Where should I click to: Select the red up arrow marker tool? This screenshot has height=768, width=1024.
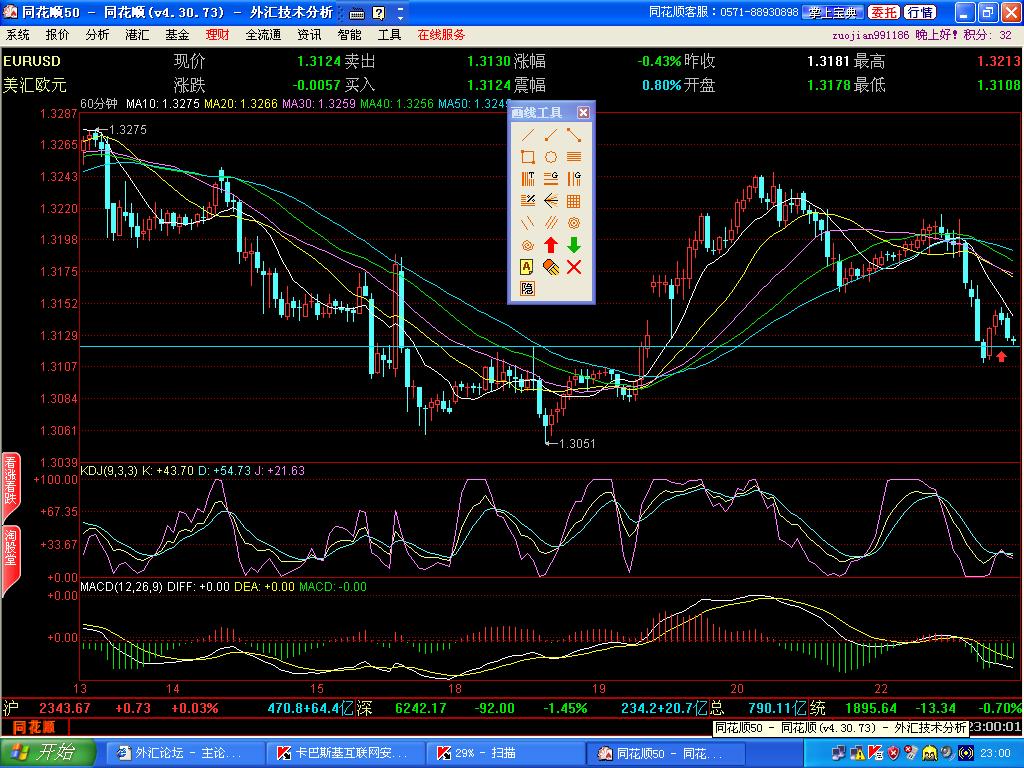point(551,245)
